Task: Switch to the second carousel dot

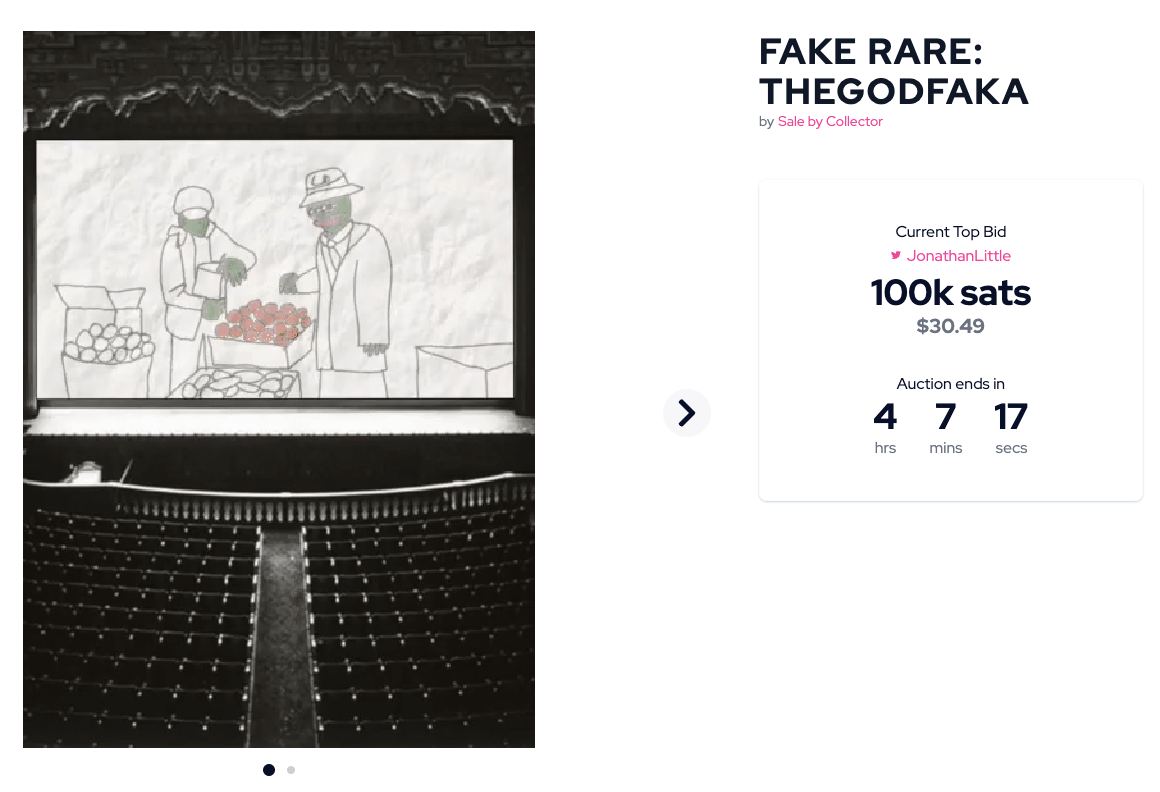Action: click(291, 770)
